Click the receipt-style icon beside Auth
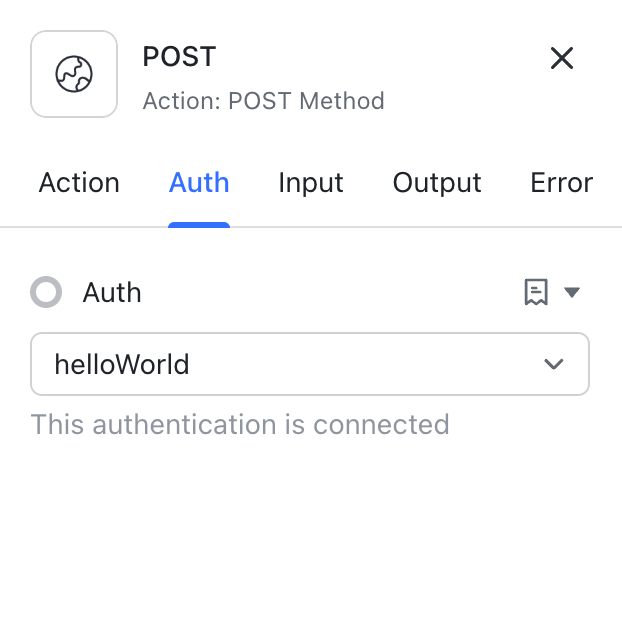This screenshot has width=622, height=640. tap(536, 292)
